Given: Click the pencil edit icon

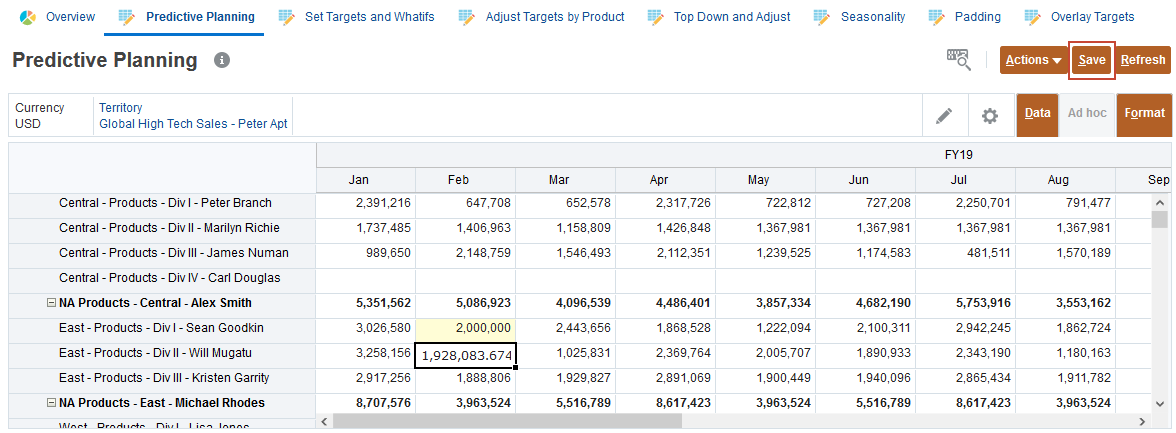Looking at the screenshot, I should pos(944,116).
